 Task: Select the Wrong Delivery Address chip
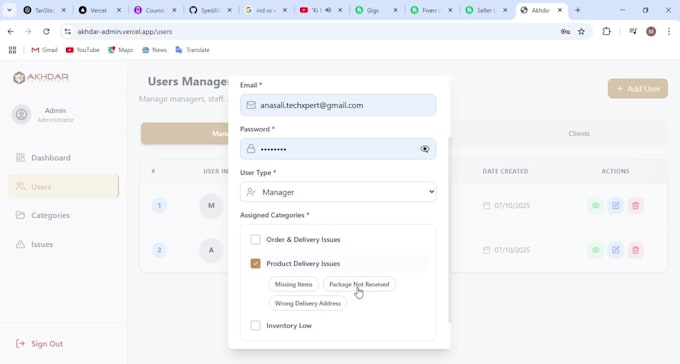tap(307, 303)
